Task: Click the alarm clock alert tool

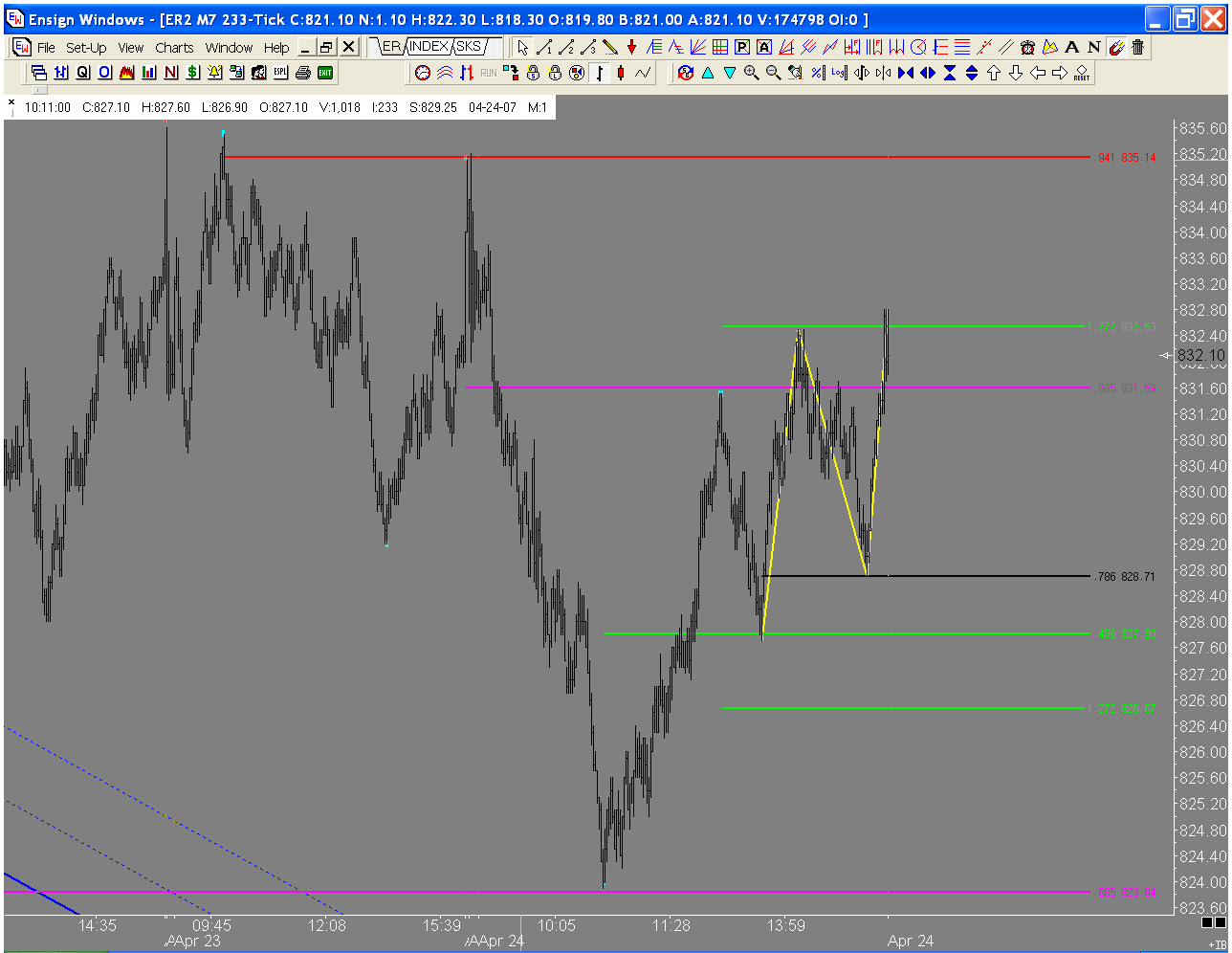Action: pos(1027,47)
